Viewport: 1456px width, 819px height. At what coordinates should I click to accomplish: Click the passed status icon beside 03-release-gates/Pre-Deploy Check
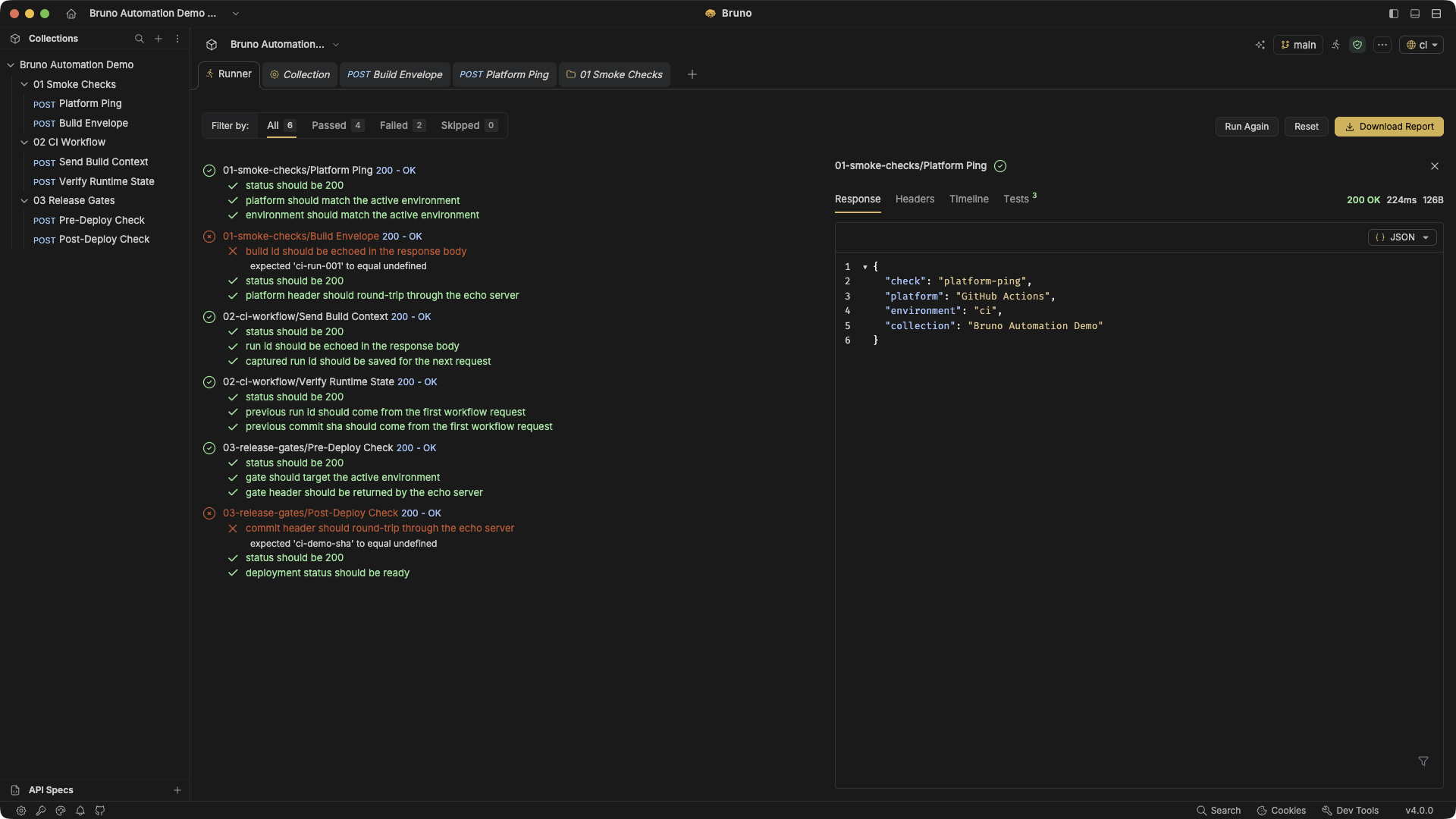[x=209, y=448]
